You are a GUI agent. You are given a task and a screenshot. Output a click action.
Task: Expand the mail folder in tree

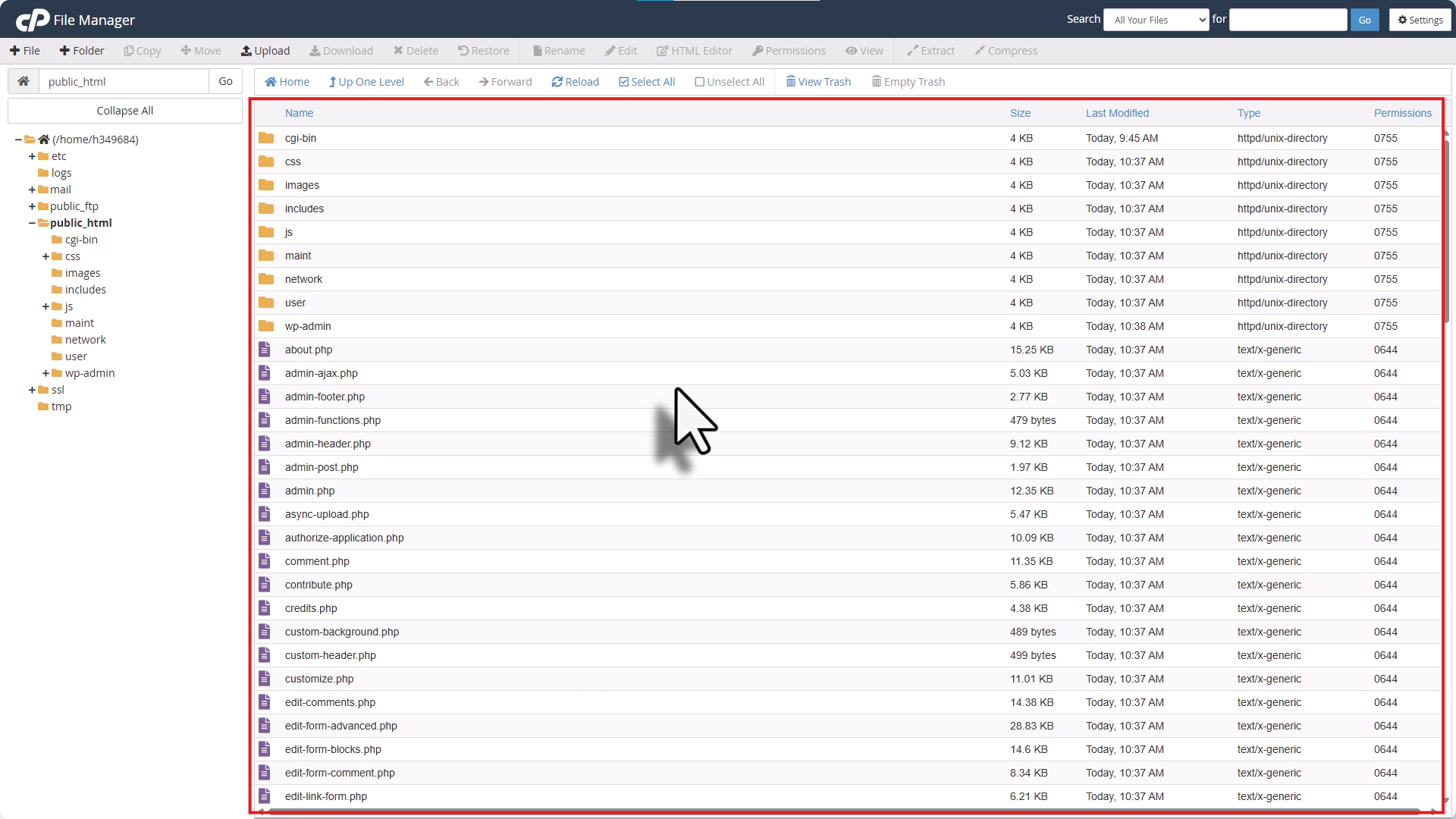click(32, 190)
